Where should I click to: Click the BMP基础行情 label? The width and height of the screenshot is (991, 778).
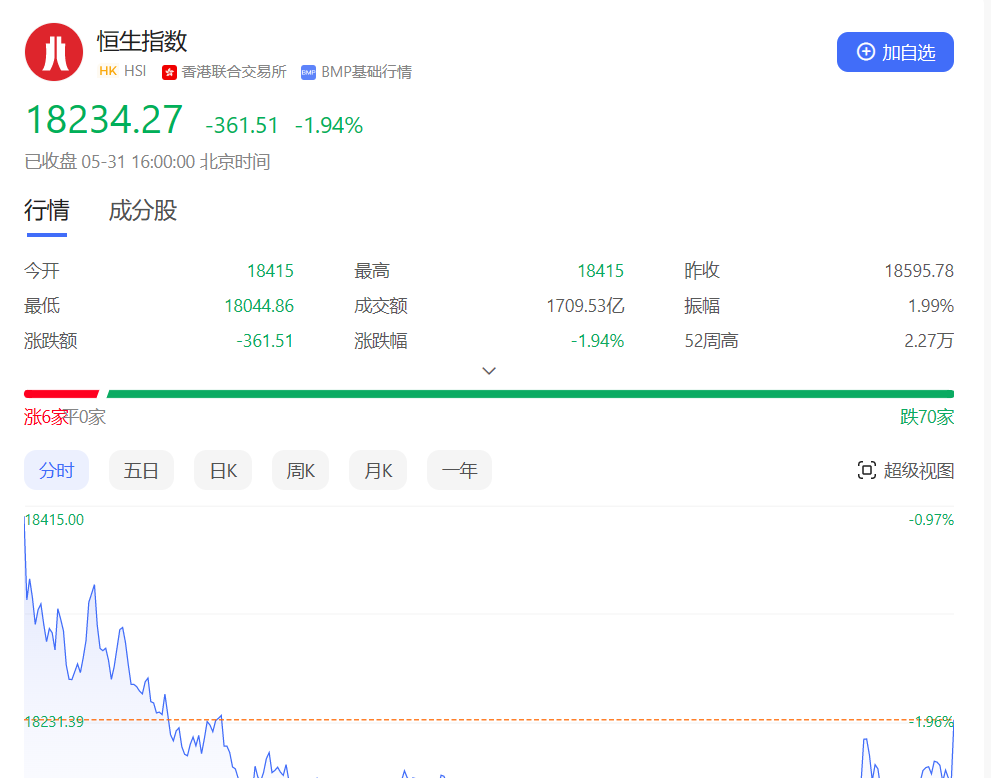367,72
